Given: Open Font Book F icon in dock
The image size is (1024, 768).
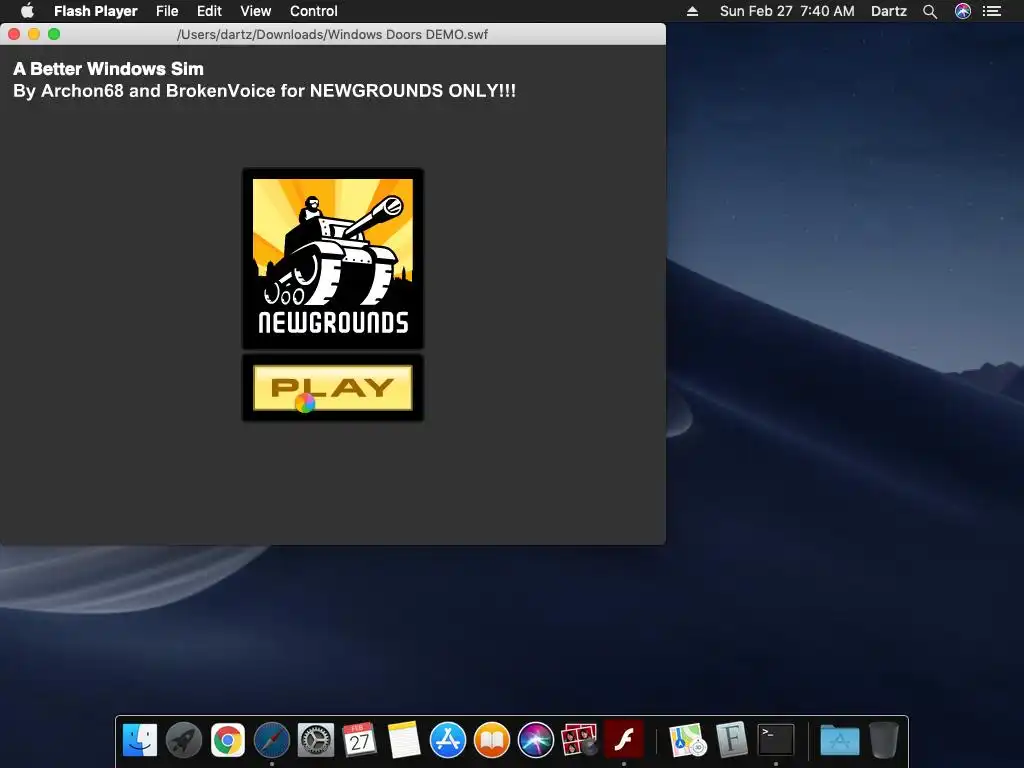Looking at the screenshot, I should tap(731, 740).
